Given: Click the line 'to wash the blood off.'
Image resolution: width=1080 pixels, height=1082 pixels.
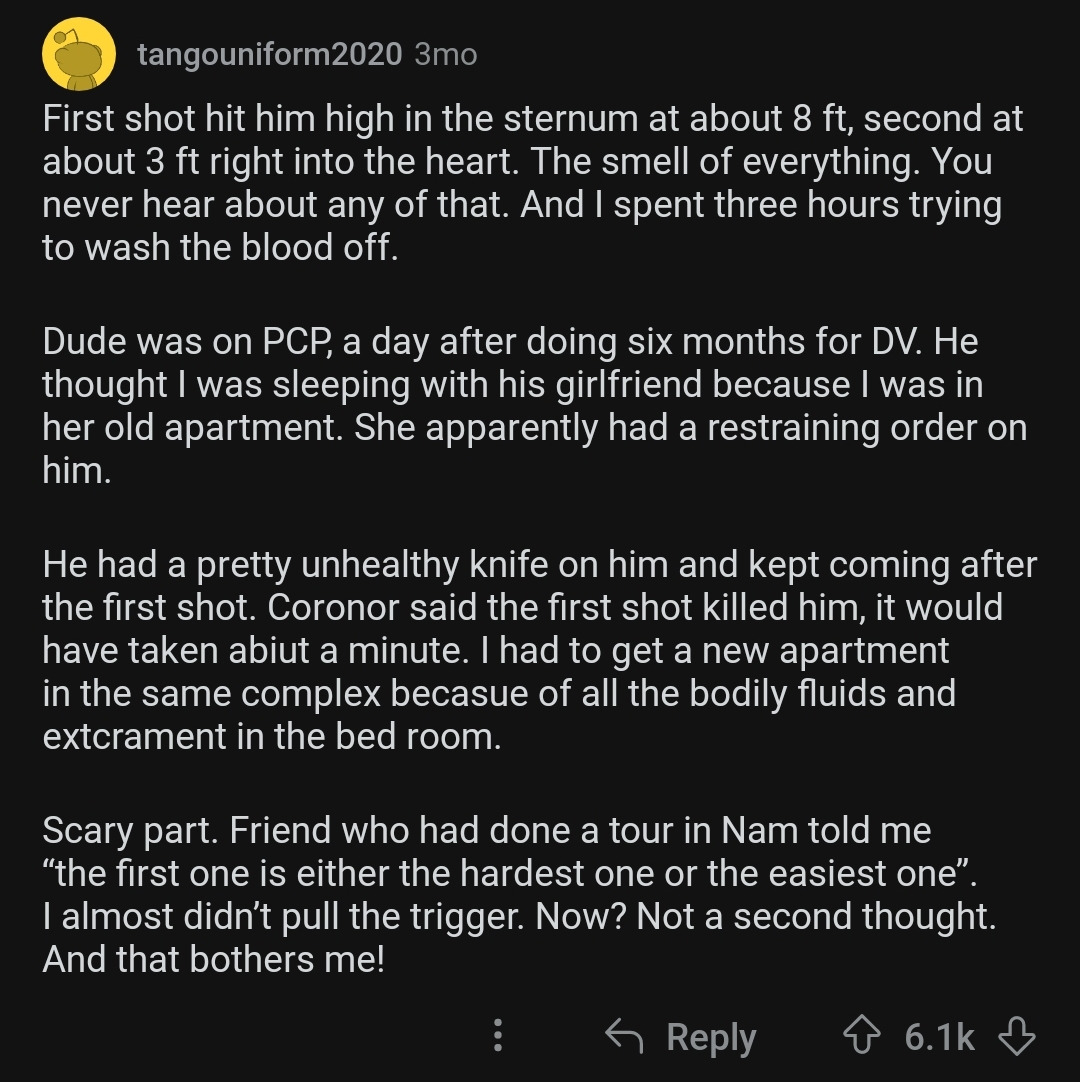Looking at the screenshot, I should 220,247.
